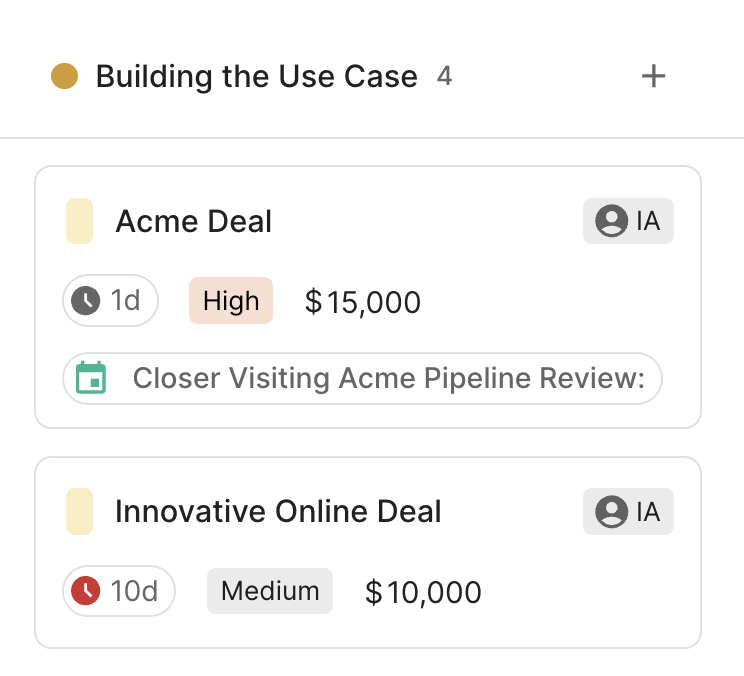
Task: Select the Building the Use Case column header
Action: pos(256,76)
